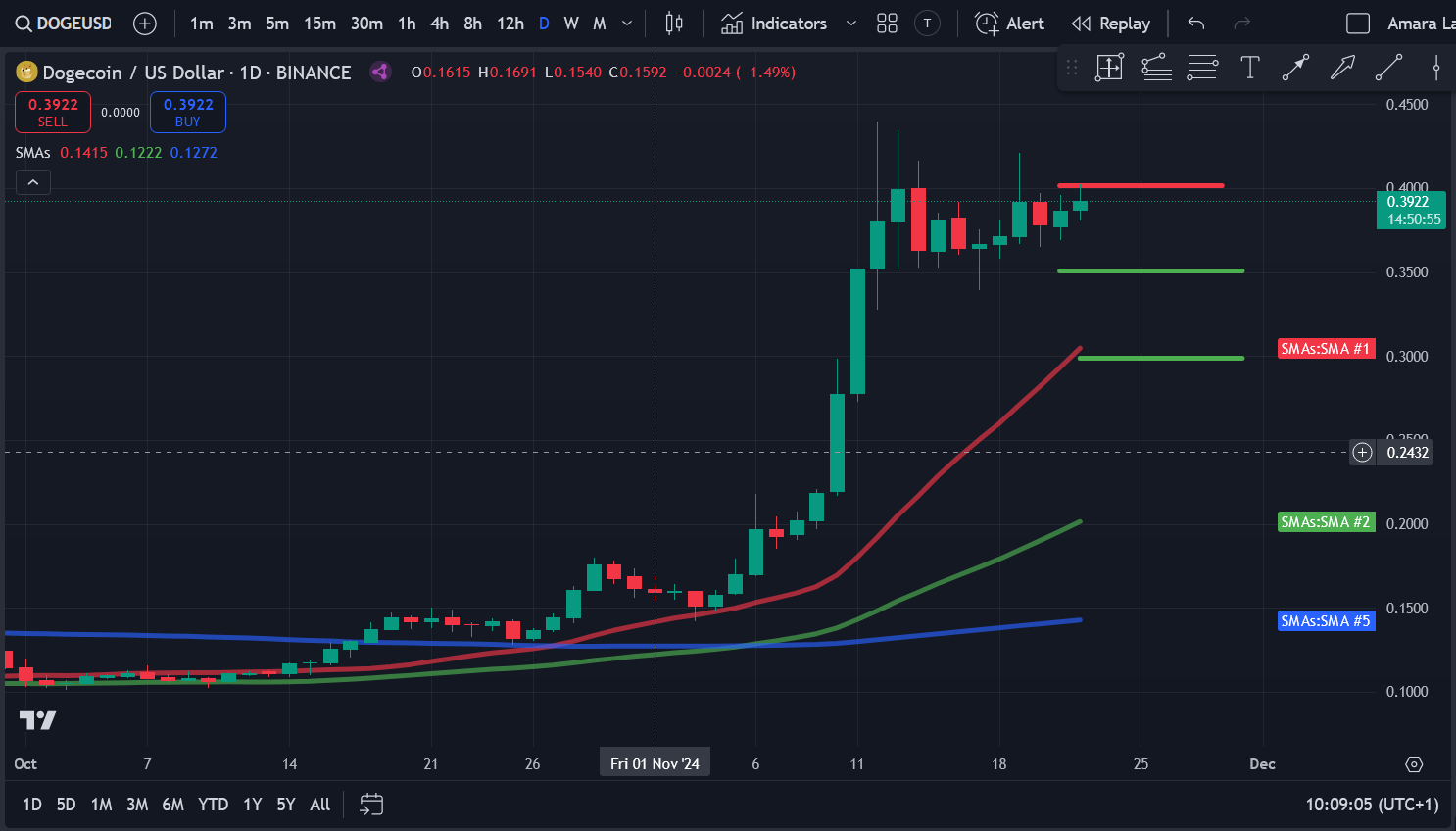Start Bar Replay mode
The height and width of the screenshot is (831, 1456).
pyautogui.click(x=1111, y=24)
